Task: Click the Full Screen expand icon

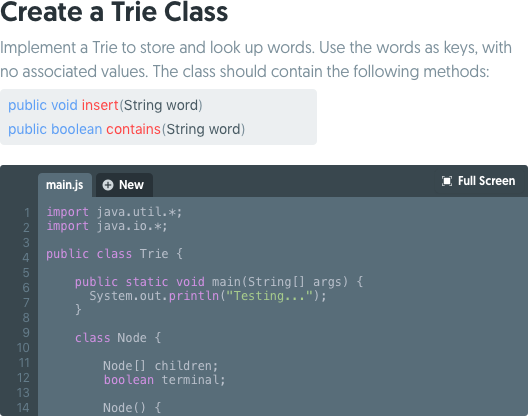Action: pyautogui.click(x=447, y=181)
